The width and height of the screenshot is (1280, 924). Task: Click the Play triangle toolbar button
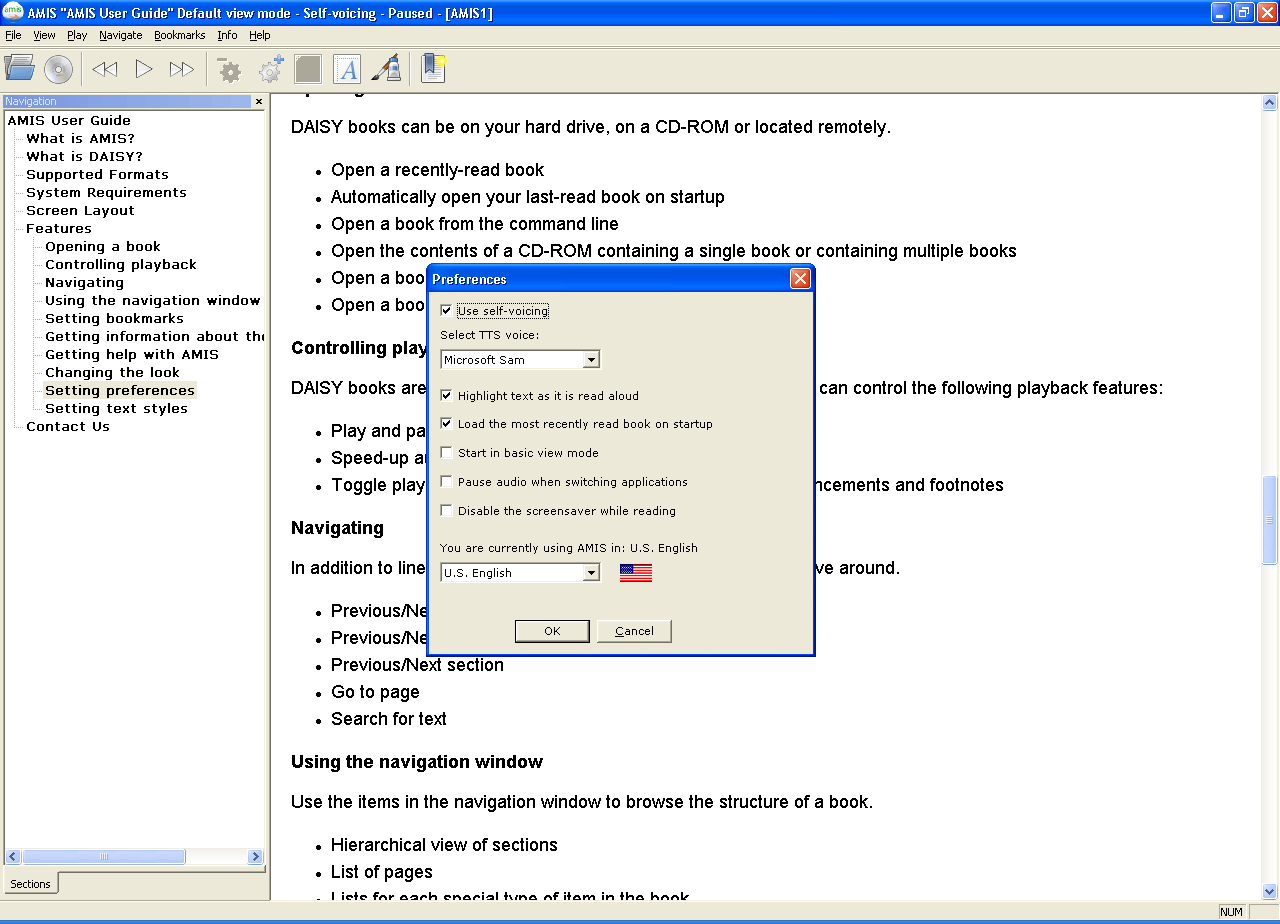(x=144, y=69)
